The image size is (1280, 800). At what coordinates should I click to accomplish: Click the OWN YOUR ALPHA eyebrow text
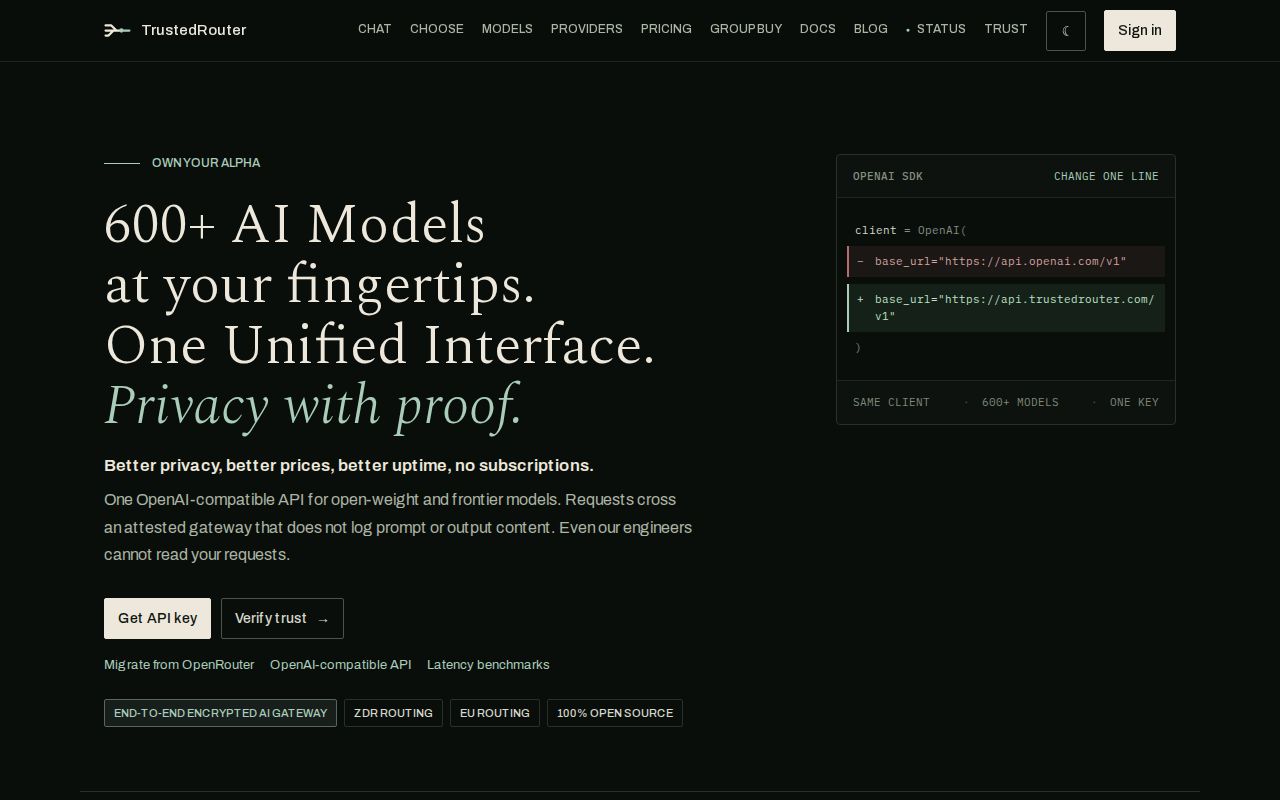pos(206,163)
